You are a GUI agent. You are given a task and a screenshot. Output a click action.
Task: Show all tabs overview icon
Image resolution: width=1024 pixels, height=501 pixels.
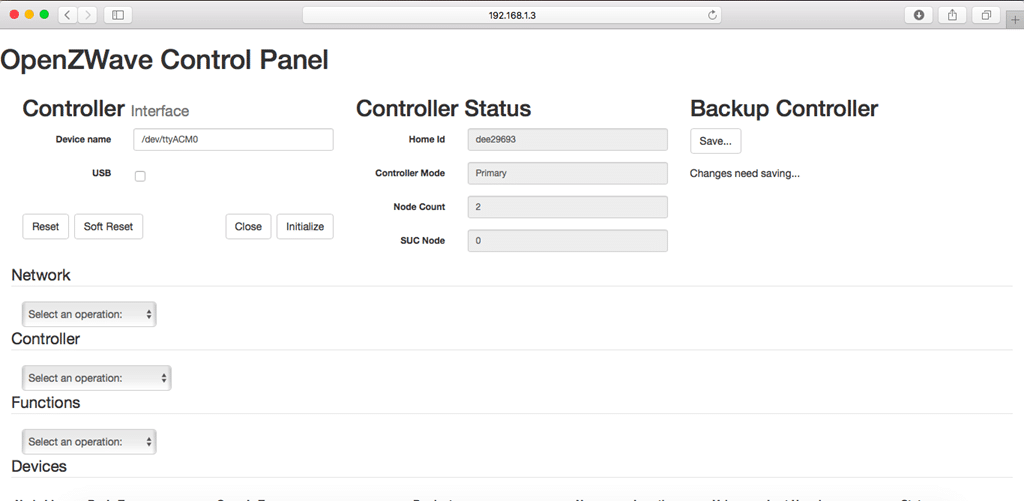tap(986, 15)
